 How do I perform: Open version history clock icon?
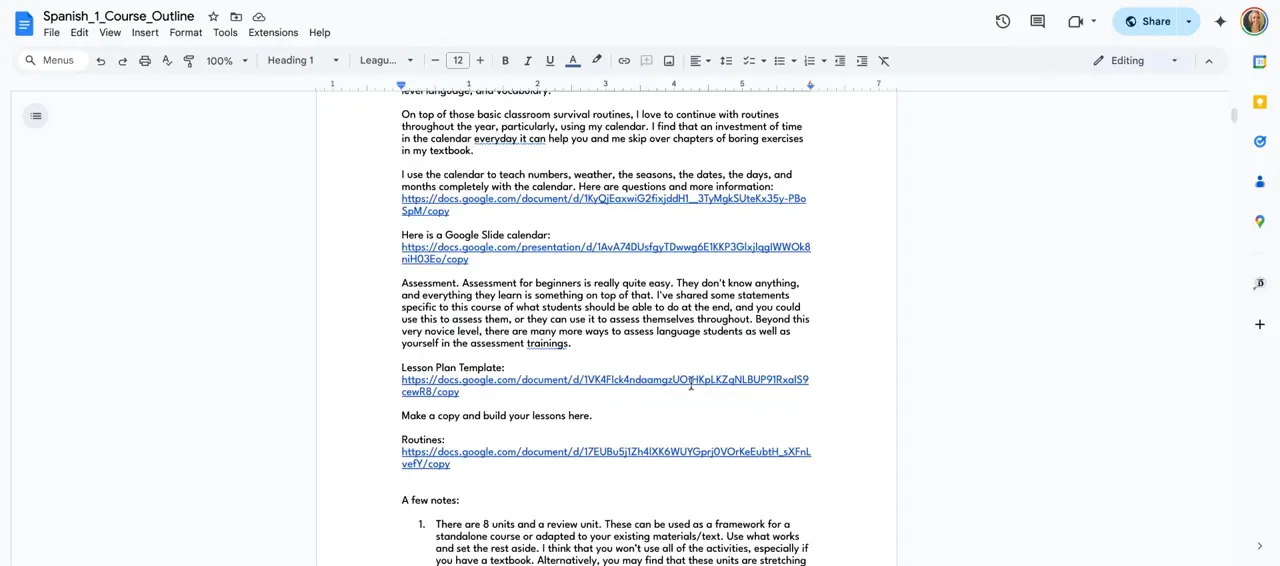click(1002, 21)
